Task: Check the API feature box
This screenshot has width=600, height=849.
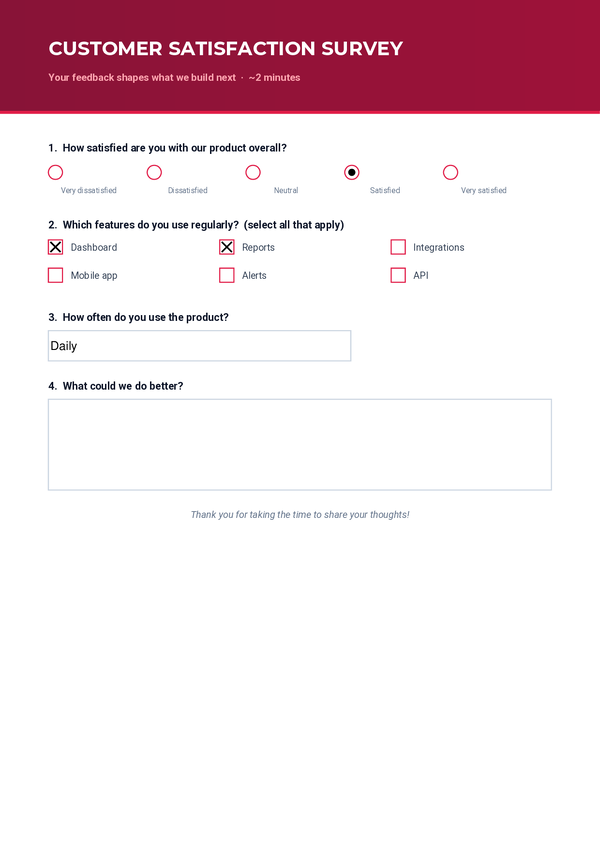Action: pyautogui.click(x=398, y=275)
